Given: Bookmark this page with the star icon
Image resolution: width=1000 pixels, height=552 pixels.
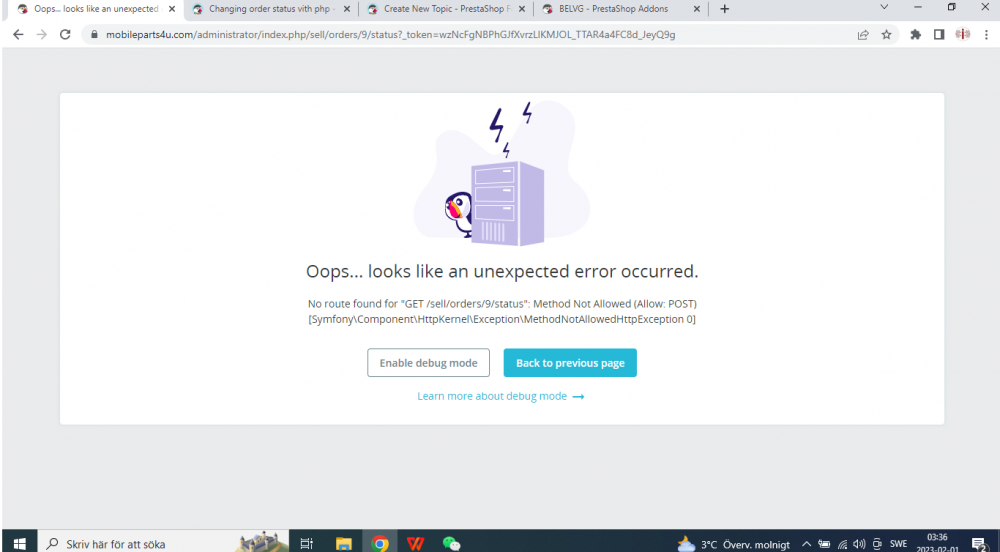Looking at the screenshot, I should (886, 35).
